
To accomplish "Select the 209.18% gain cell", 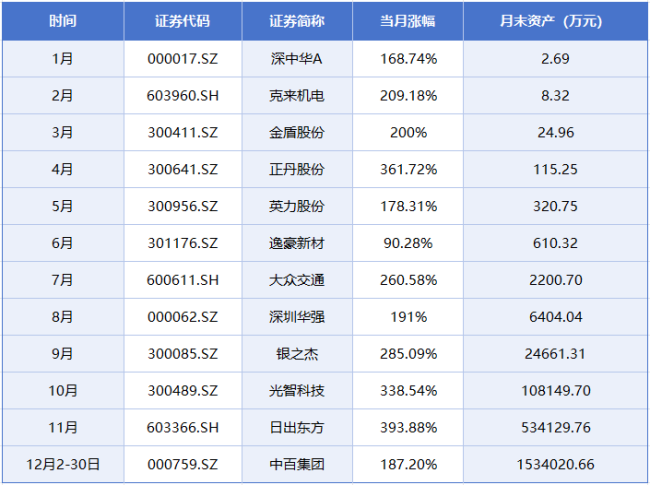I will tap(408, 96).
